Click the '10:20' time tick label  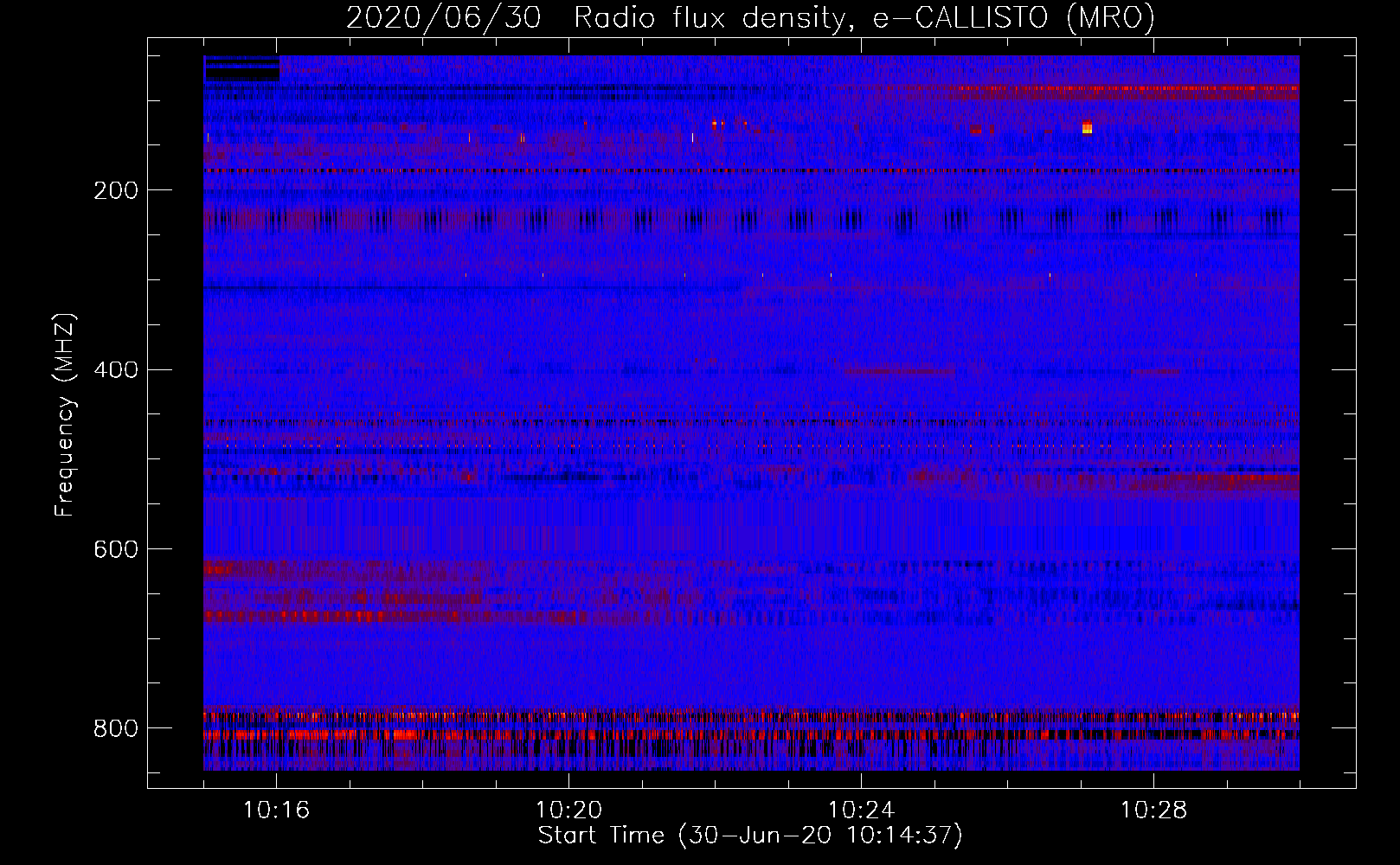(568, 811)
